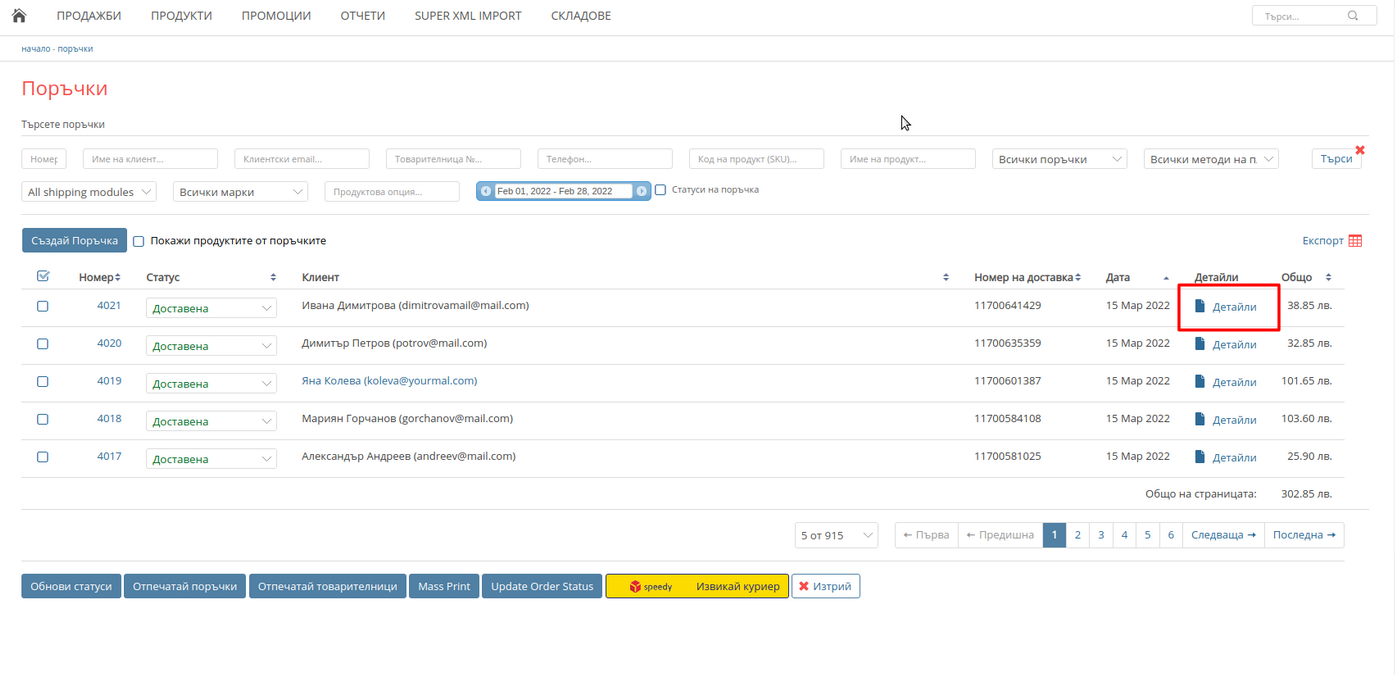Click the 'Създай Поръчка' button
The height and width of the screenshot is (675, 1395).
click(74, 241)
